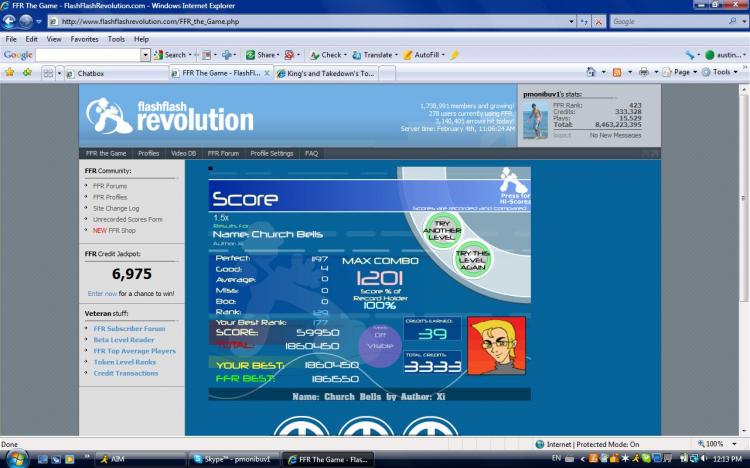
Task: Open the Tab List dropdown arrow
Action: click(59, 73)
